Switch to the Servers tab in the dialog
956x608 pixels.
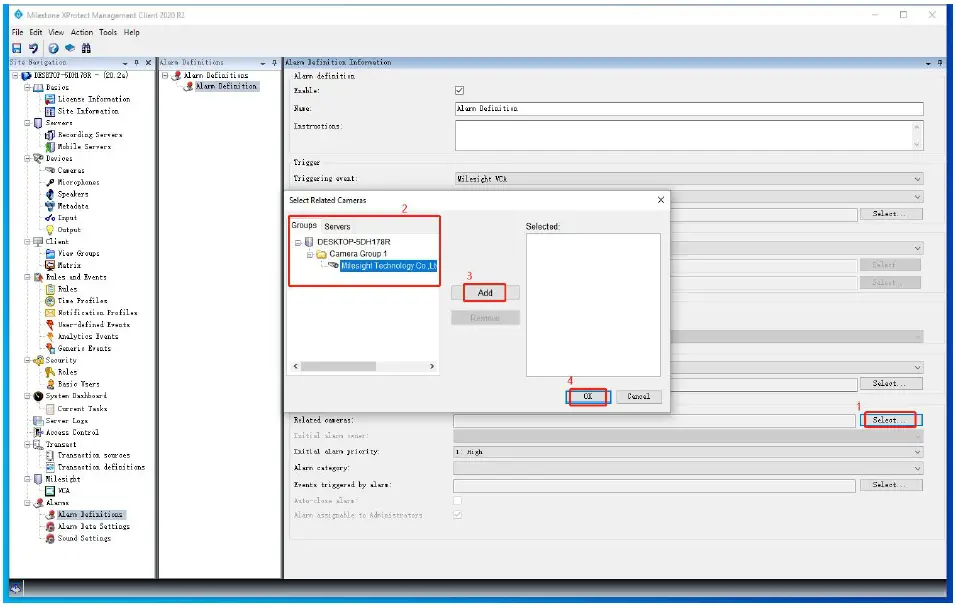pos(337,227)
